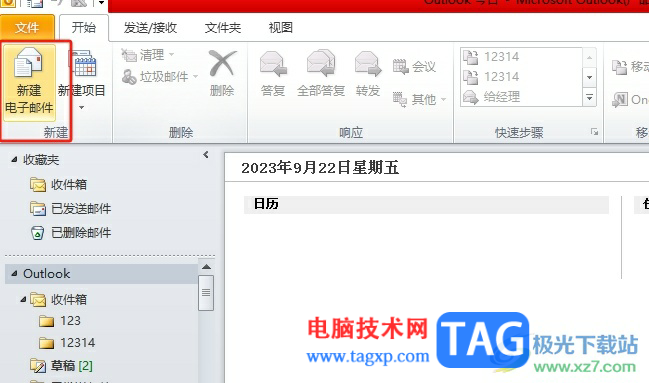Switch to the 文件夹 folder tab
This screenshot has width=649, height=383.
point(223,28)
